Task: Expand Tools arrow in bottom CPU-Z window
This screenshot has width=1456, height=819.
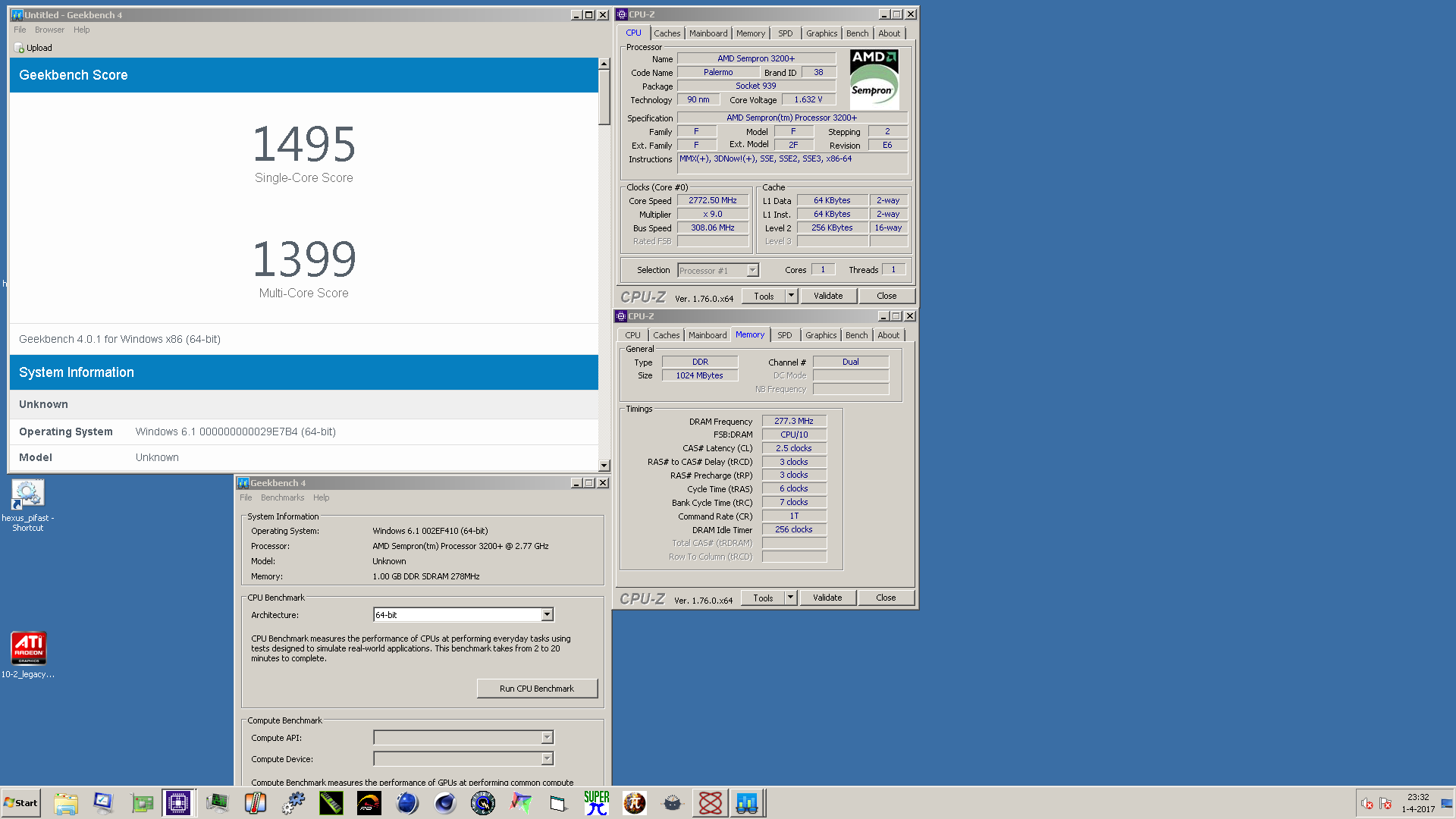Action: click(x=790, y=598)
